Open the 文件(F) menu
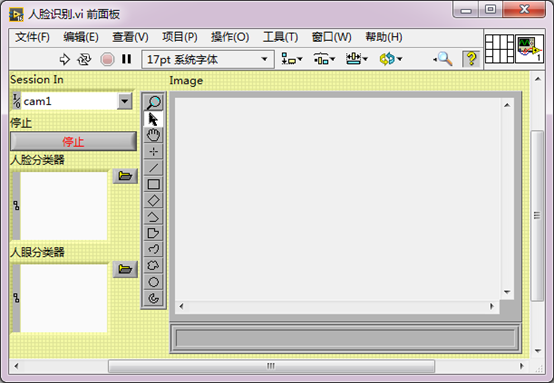 tap(32, 37)
